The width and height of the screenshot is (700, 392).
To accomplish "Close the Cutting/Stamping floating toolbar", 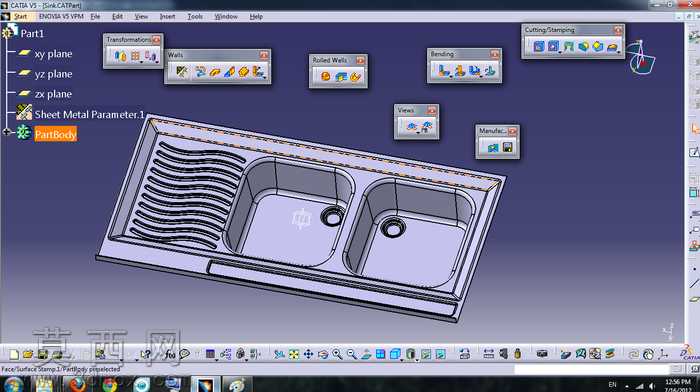I will 618,30.
